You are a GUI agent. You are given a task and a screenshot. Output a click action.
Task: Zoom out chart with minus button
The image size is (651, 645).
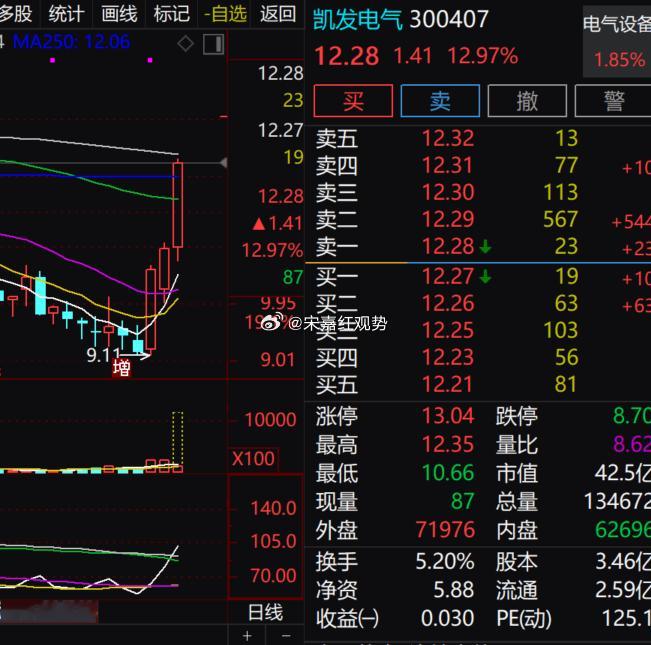coord(286,635)
